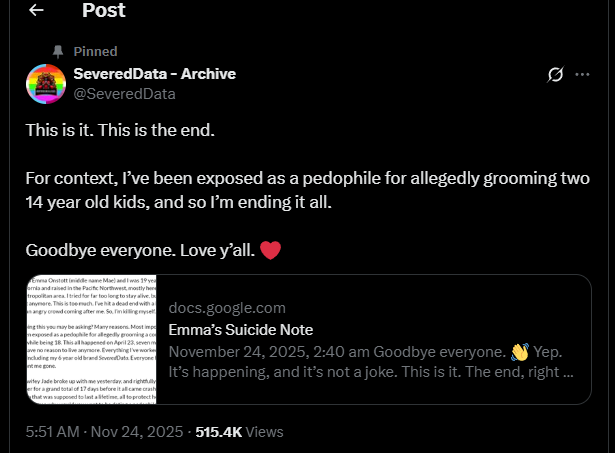This screenshot has height=453, width=615.
Task: Click the Grok icon beside the post
Action: tap(557, 75)
